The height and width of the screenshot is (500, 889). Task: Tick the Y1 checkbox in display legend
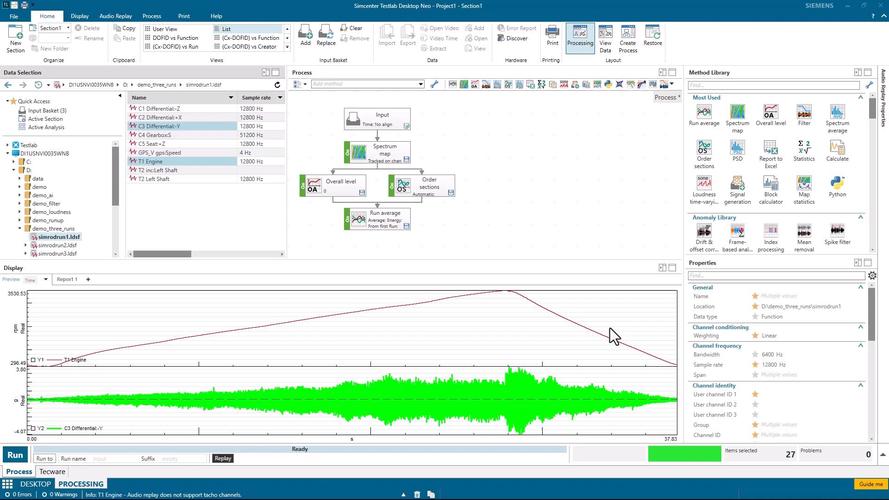pyautogui.click(x=33, y=359)
